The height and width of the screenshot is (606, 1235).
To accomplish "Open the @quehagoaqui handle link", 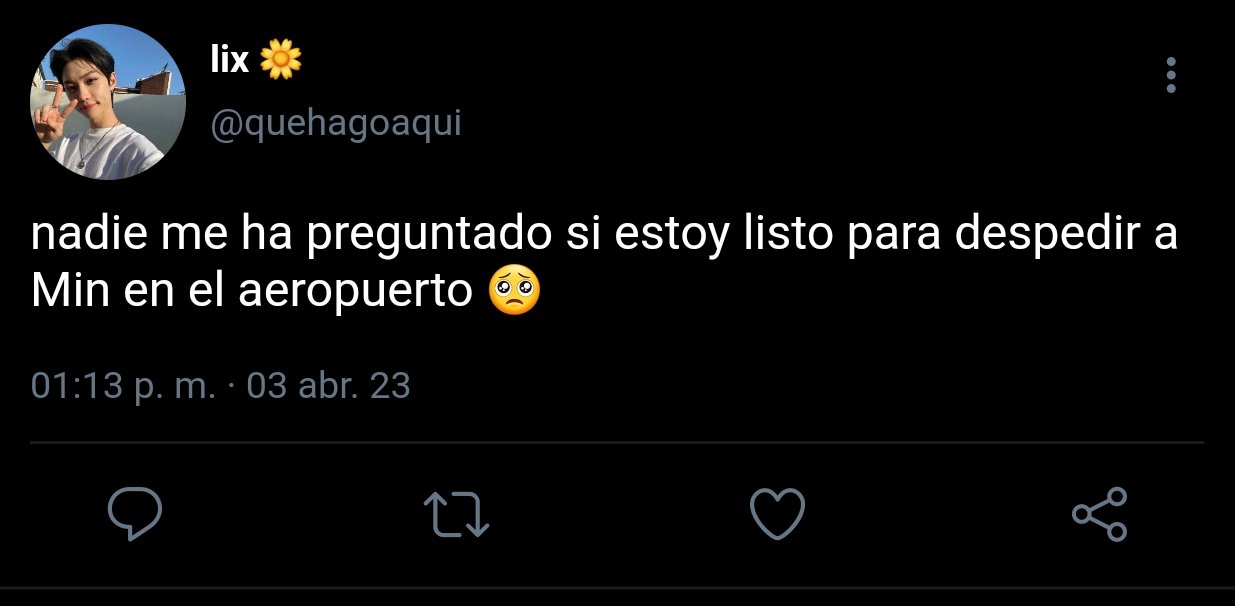I will [335, 126].
